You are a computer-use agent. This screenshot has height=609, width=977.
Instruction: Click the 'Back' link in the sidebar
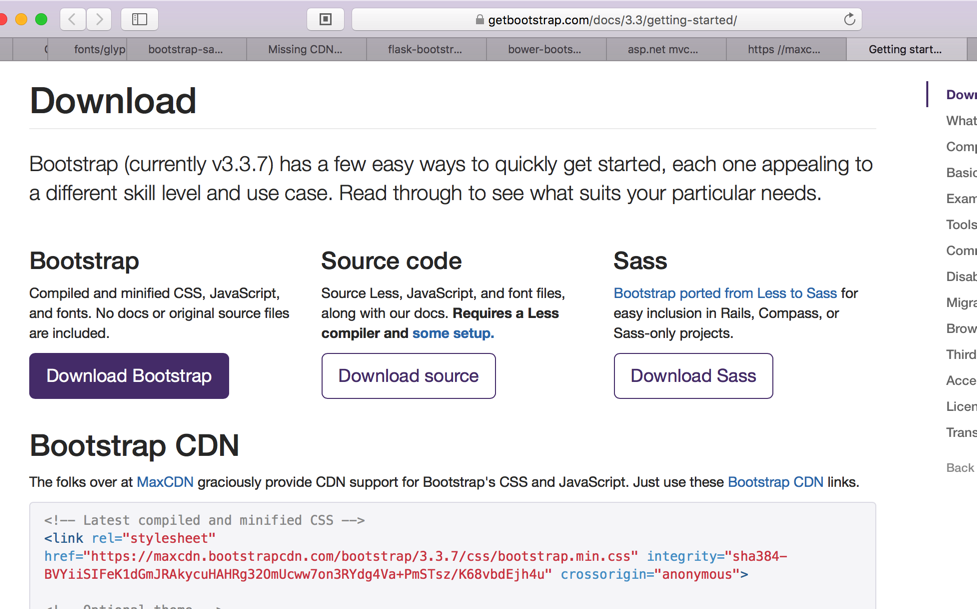tap(960, 468)
